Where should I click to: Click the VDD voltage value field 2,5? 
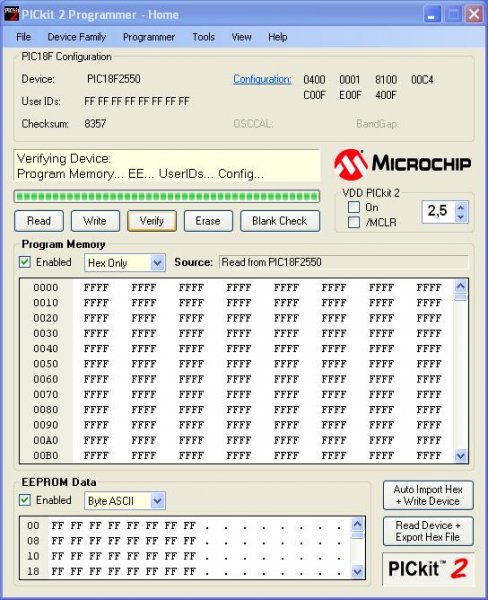[x=438, y=211]
